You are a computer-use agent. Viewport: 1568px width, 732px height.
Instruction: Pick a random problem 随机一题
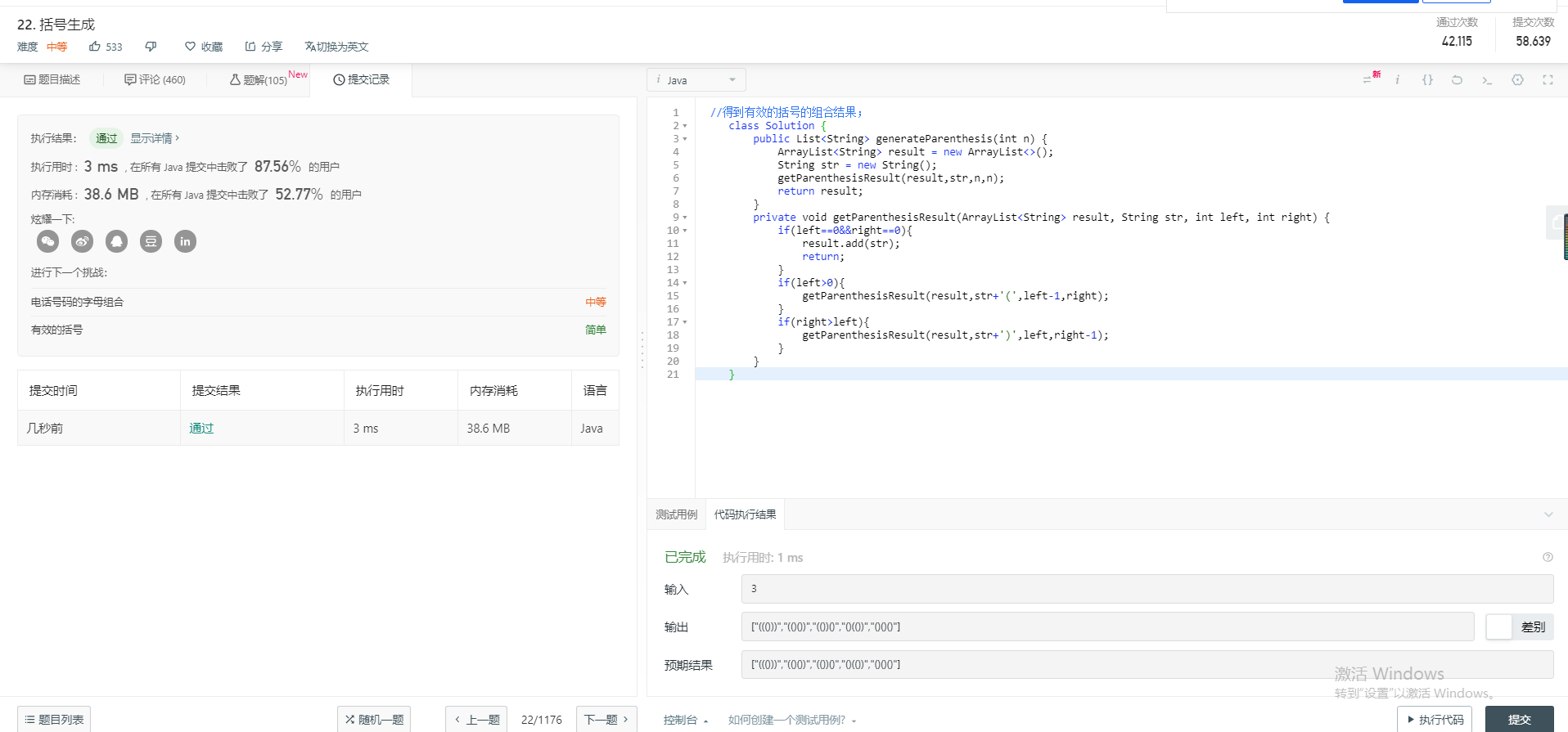pos(374,720)
